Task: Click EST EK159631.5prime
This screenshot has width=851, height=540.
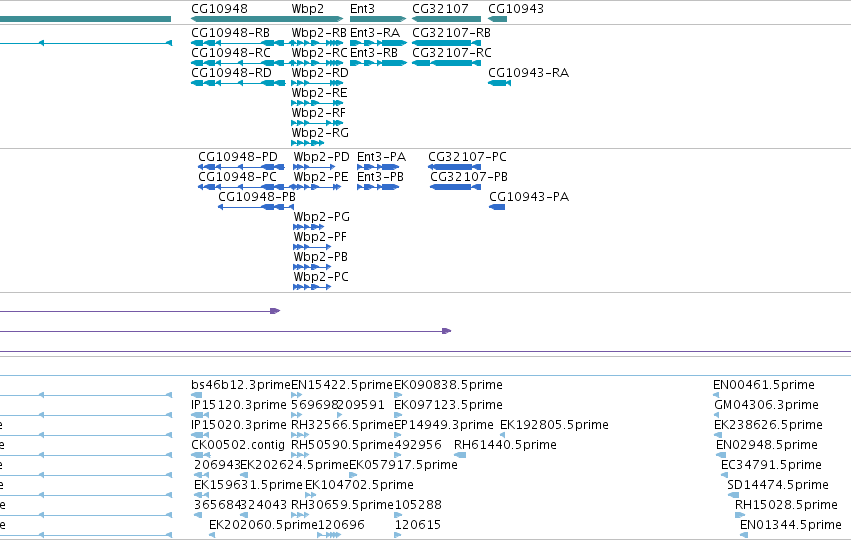Action: (x=248, y=485)
